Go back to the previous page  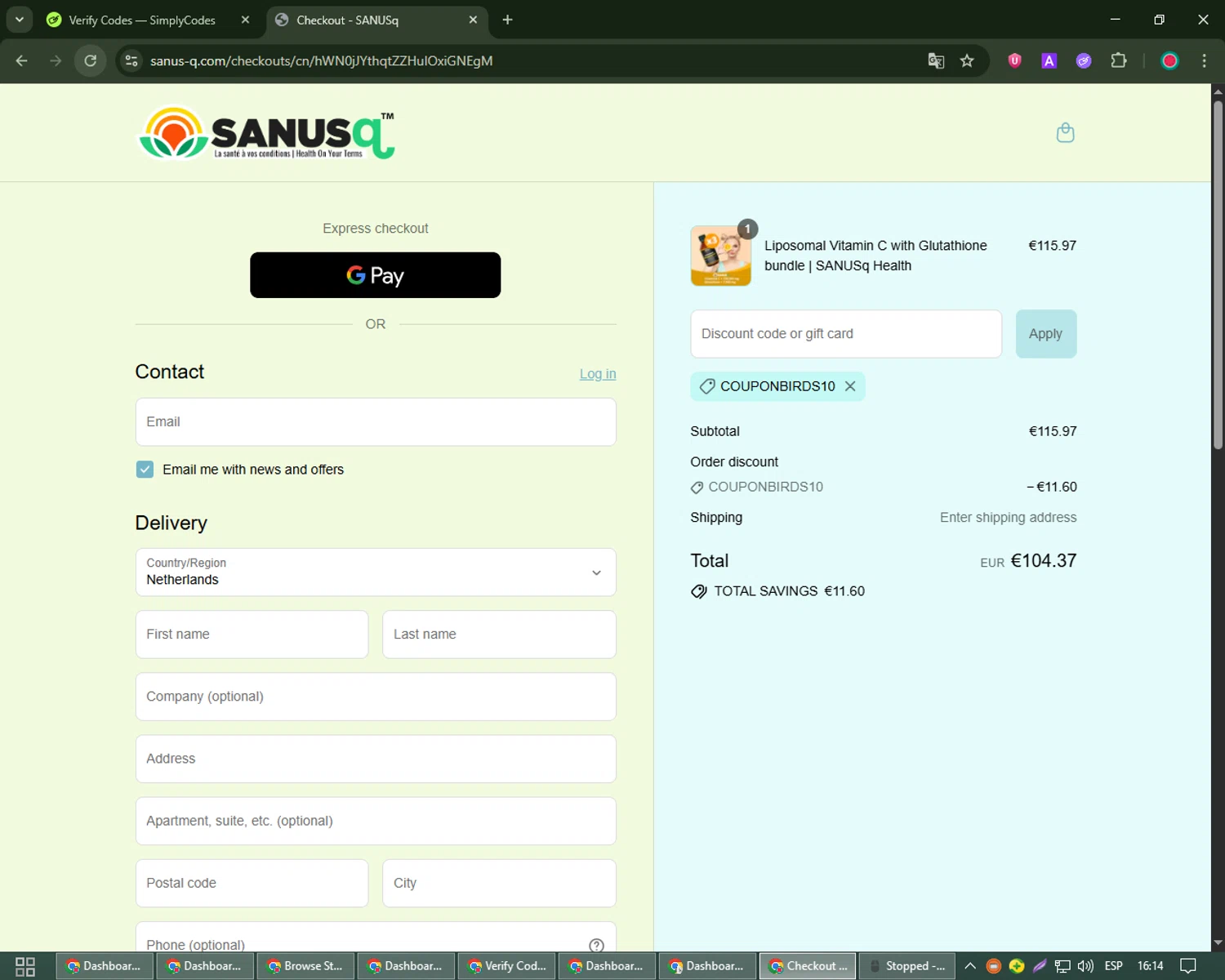(x=22, y=60)
